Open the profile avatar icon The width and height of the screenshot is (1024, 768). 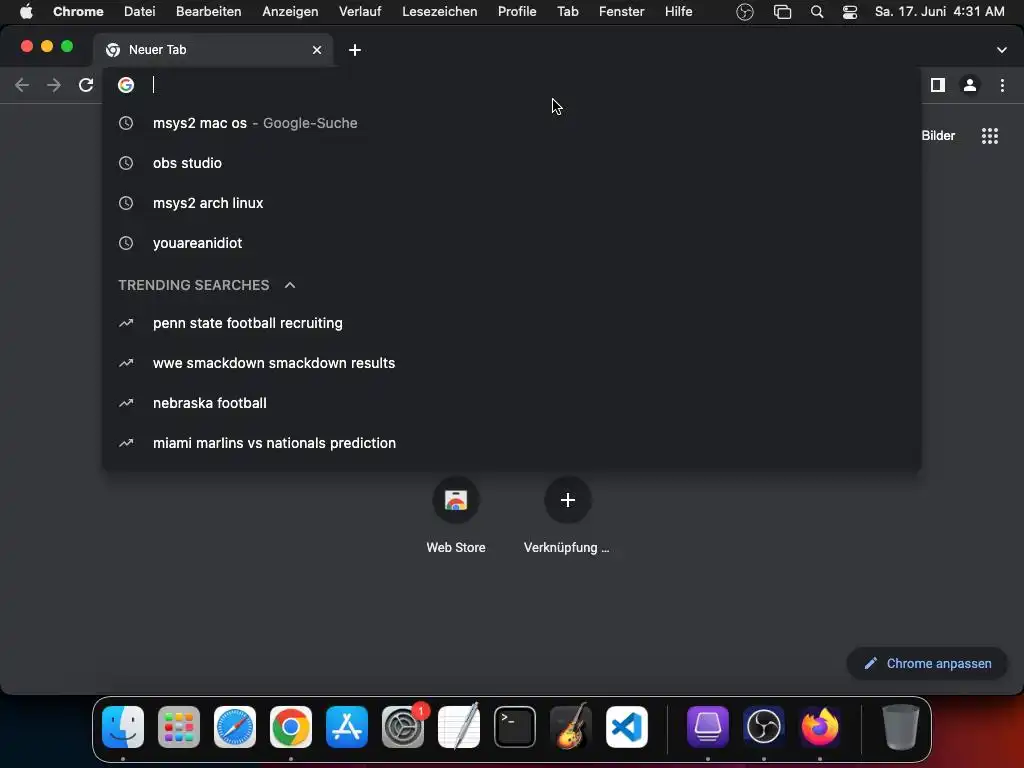pos(970,85)
